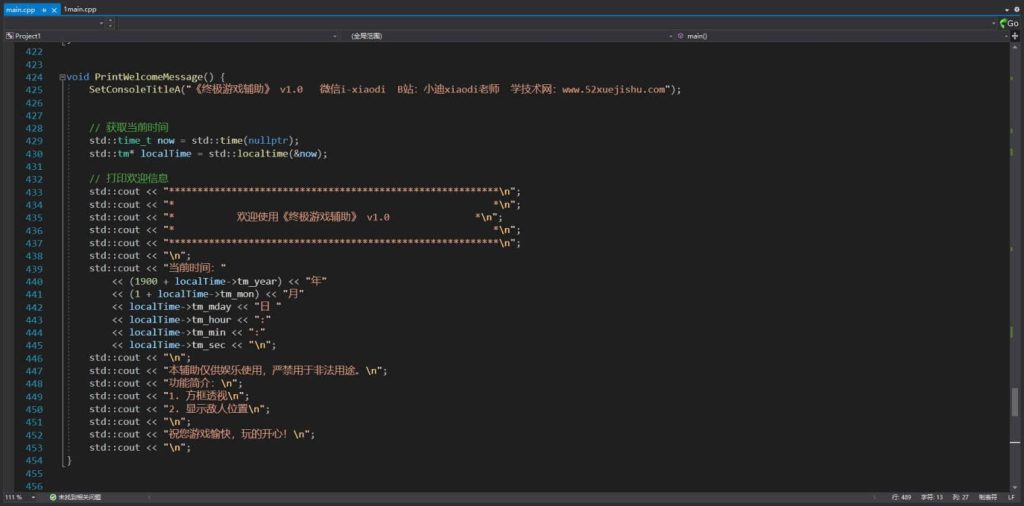Open the Project1 scope dropdown
The image size is (1024, 506).
click(170, 36)
